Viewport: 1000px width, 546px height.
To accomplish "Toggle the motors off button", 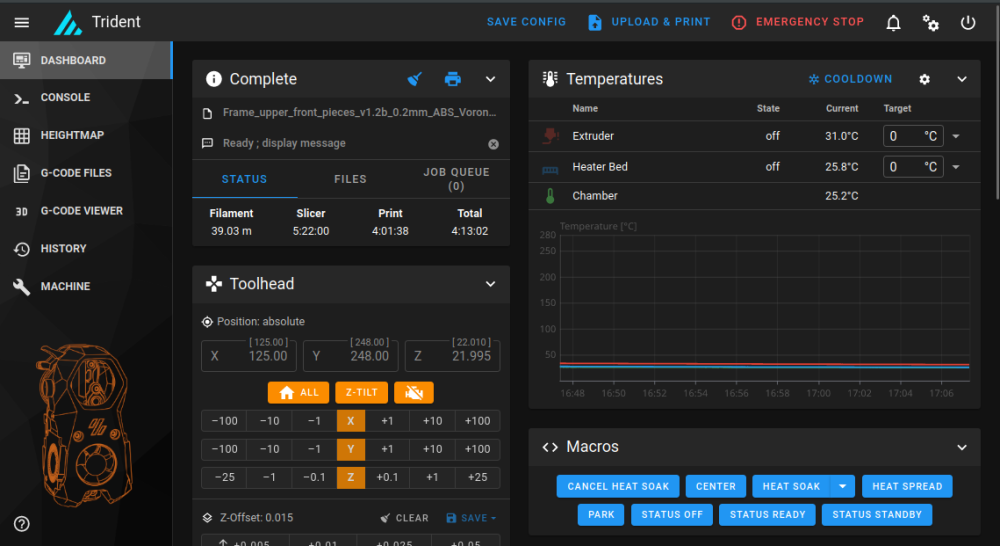I will (x=414, y=392).
